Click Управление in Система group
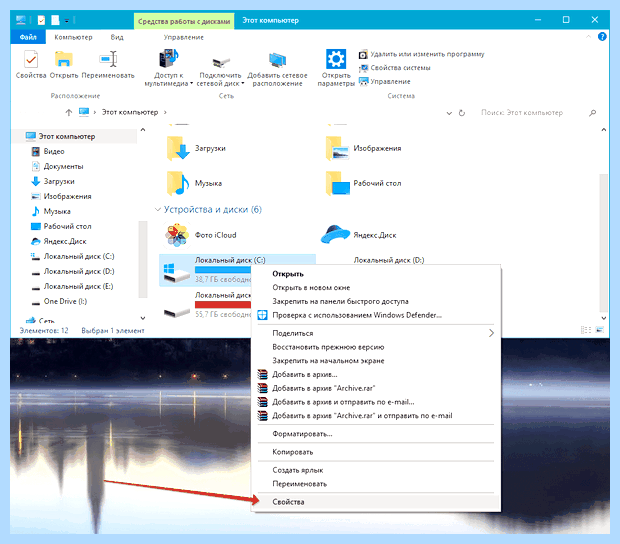This screenshot has width=620, height=544. [385, 81]
